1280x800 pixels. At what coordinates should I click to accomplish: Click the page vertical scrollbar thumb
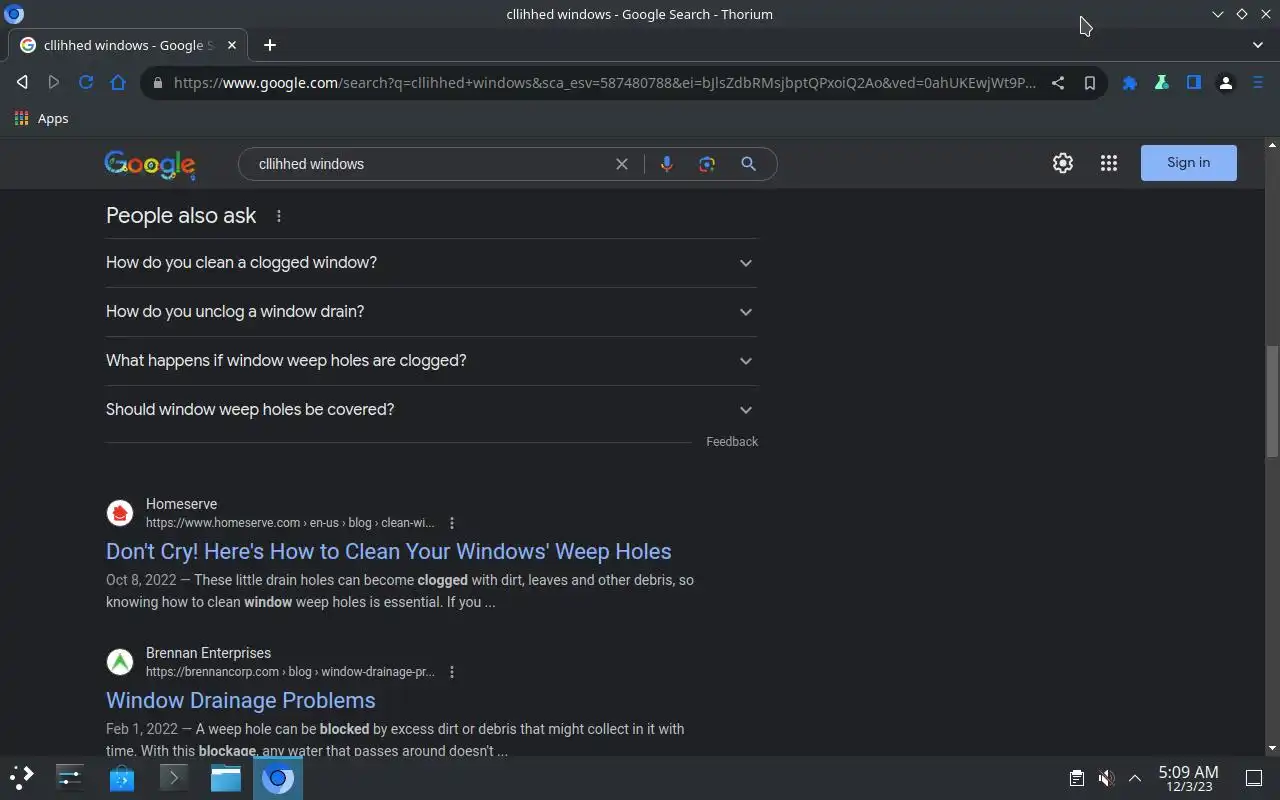pyautogui.click(x=1272, y=401)
